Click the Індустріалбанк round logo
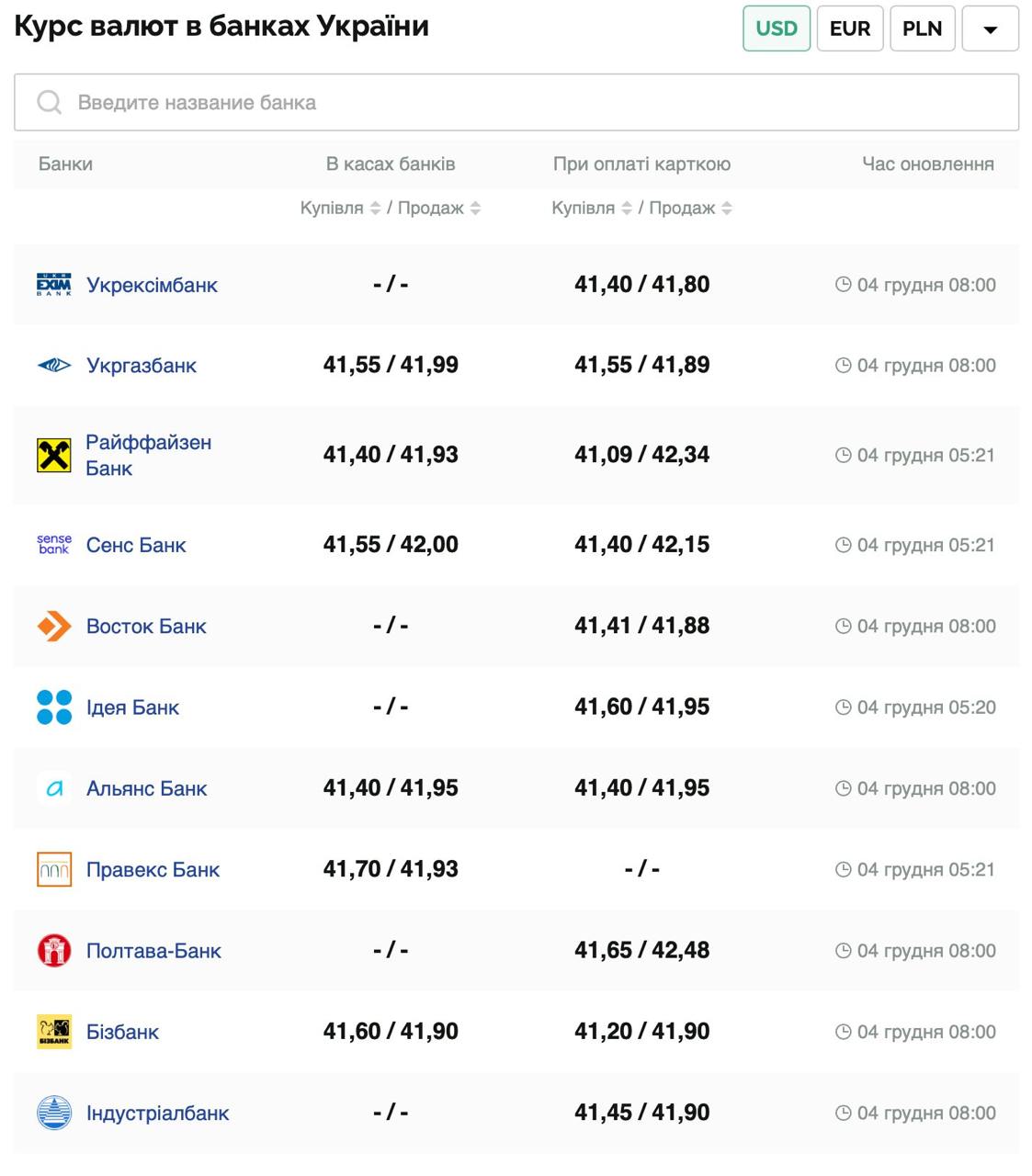Viewport: 1032px width, 1176px height. pos(53,1113)
